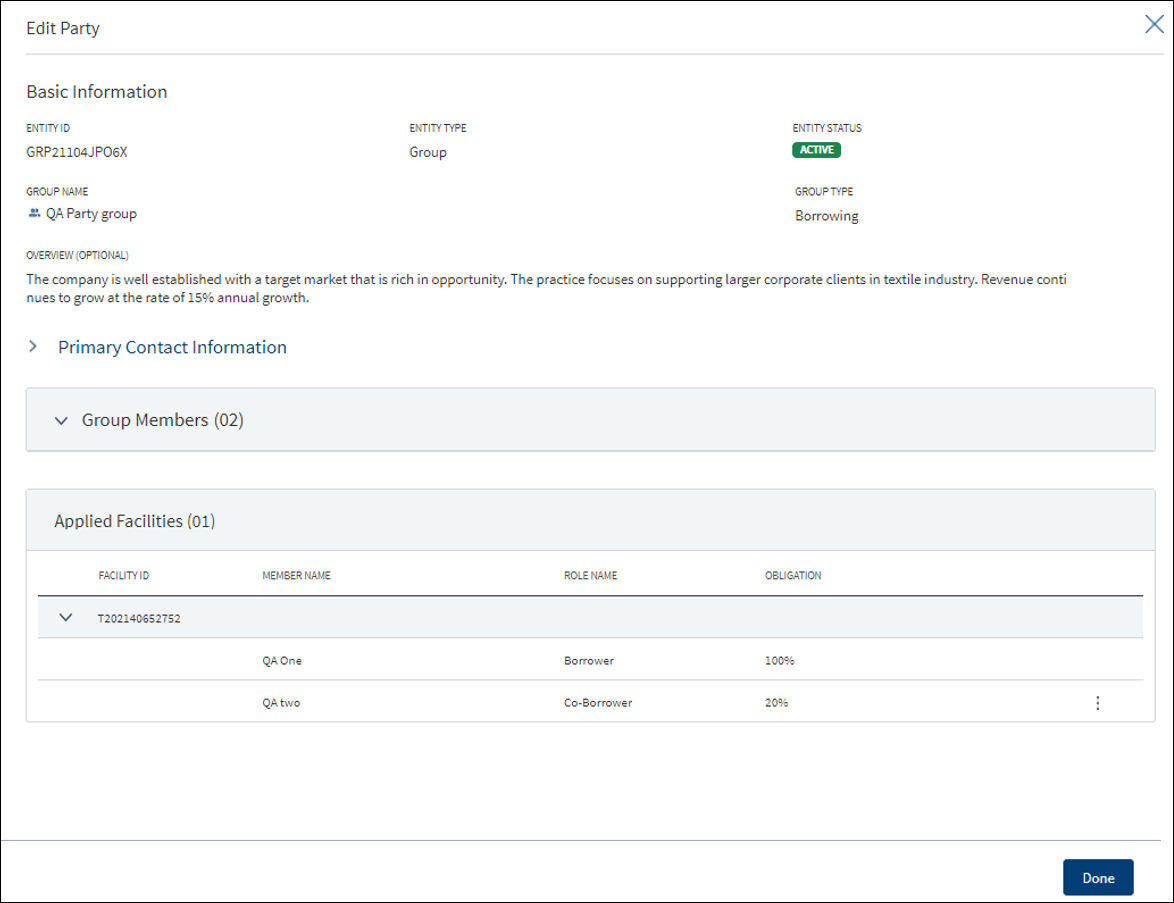The height and width of the screenshot is (903, 1174).
Task: Select the QA One member name
Action: 282,660
